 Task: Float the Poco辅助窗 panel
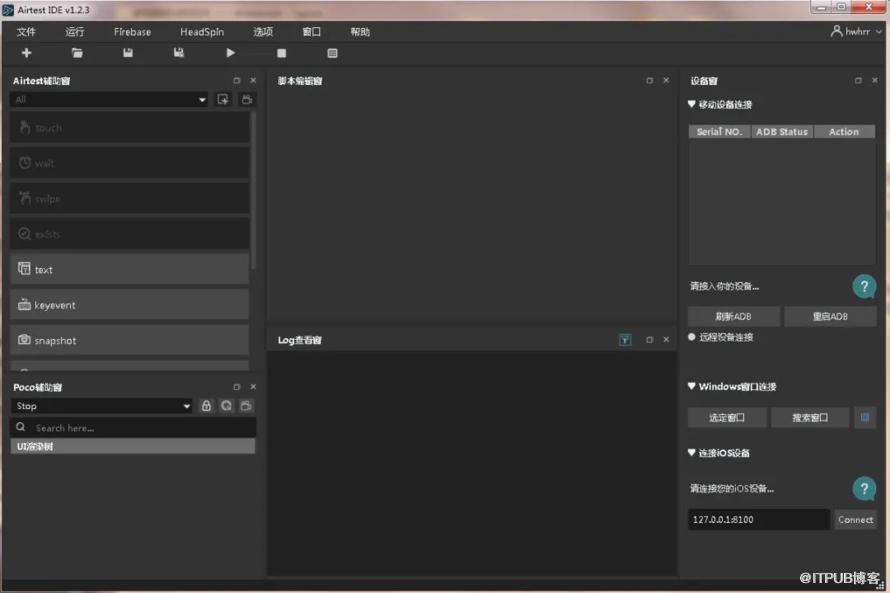tap(237, 387)
